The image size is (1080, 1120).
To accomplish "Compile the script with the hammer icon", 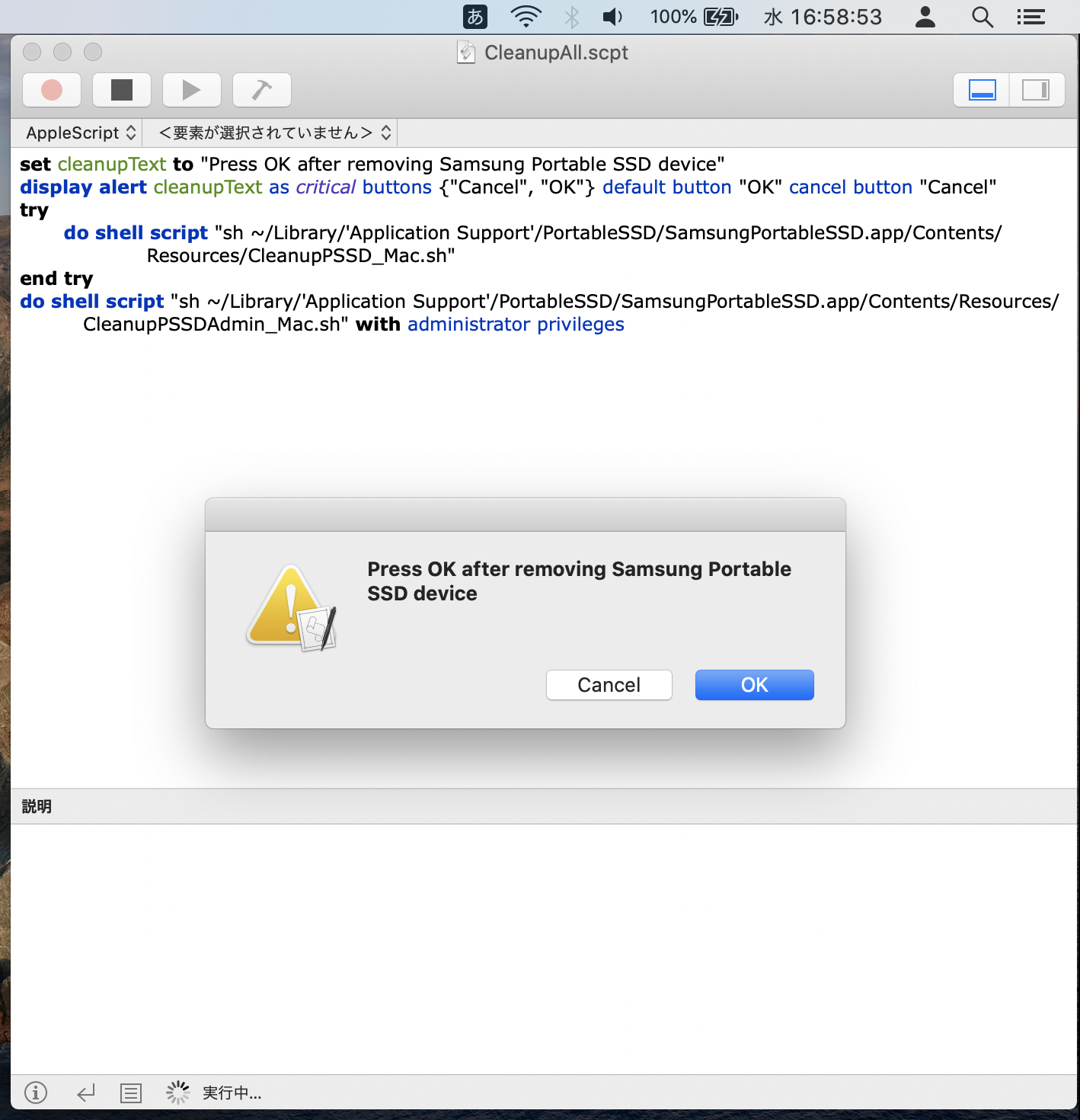I will (262, 90).
